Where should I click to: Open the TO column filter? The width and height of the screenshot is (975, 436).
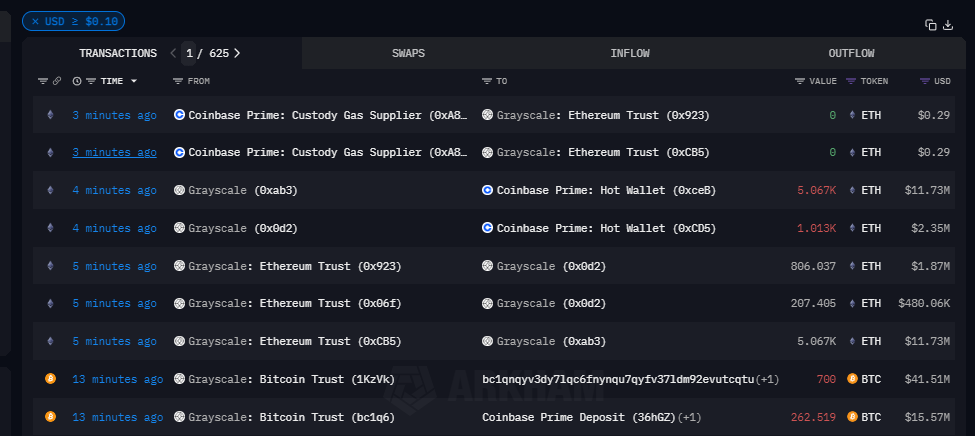tap(486, 81)
